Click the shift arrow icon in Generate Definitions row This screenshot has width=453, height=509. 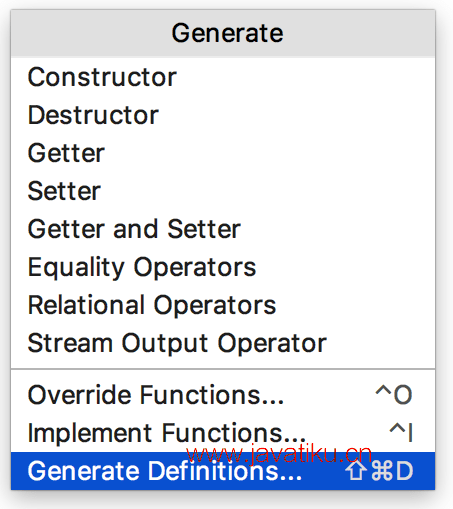click(x=356, y=471)
